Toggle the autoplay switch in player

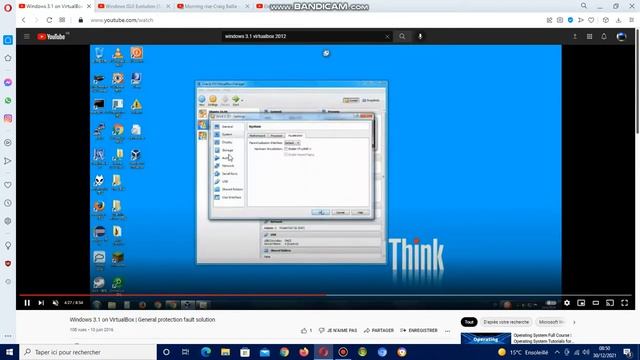point(551,303)
